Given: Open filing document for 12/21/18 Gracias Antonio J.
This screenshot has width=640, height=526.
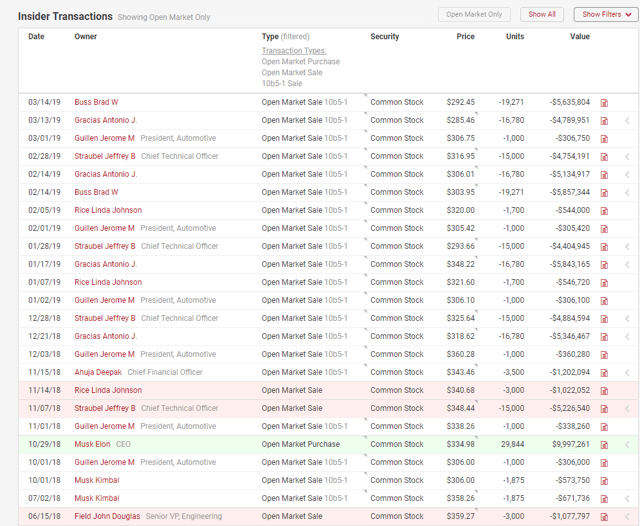Looking at the screenshot, I should [604, 336].
